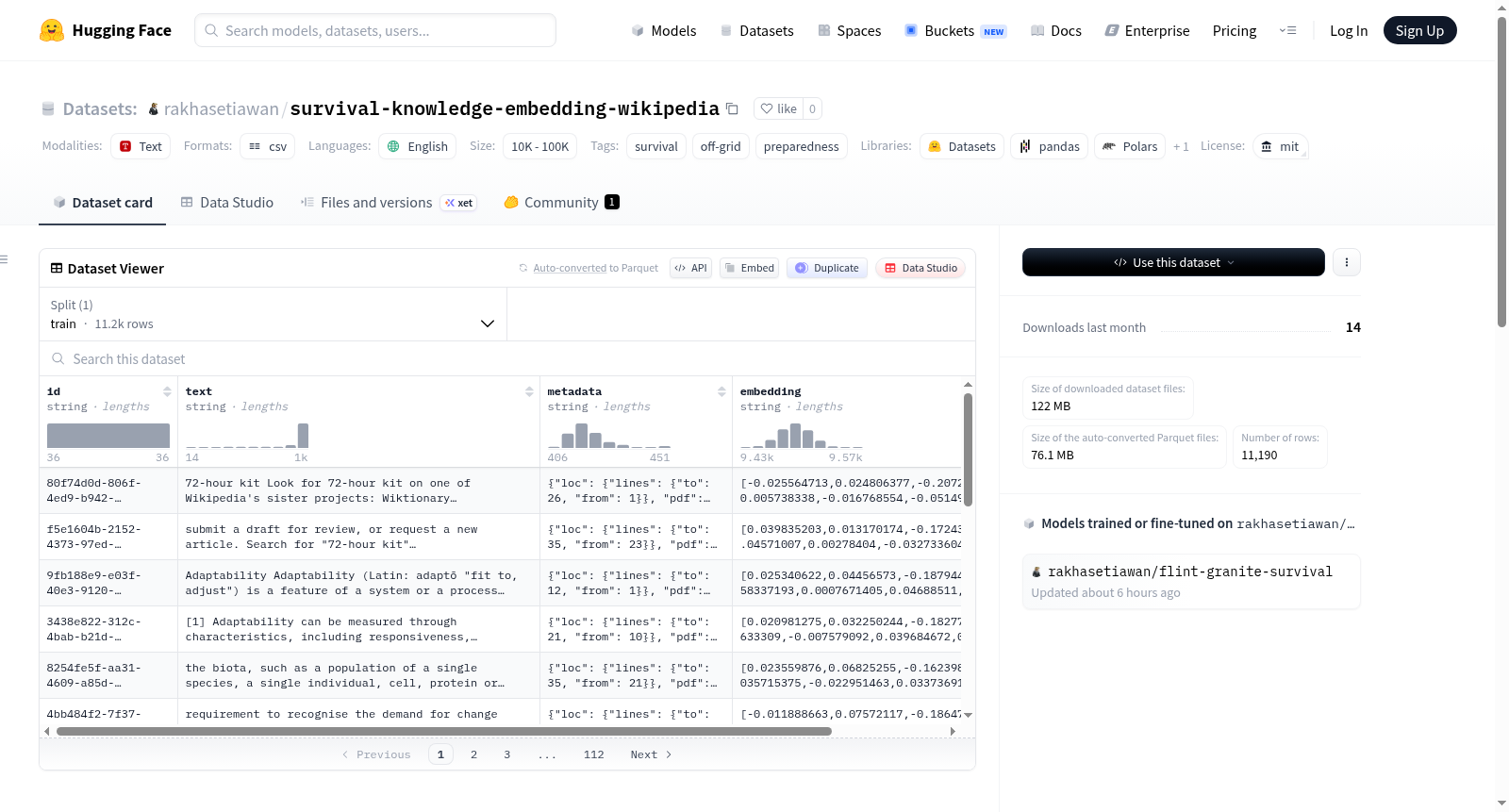Screen dimensions: 1509x812
Task: Click the rakhasetiawan user avatar icon
Action: pos(154,109)
